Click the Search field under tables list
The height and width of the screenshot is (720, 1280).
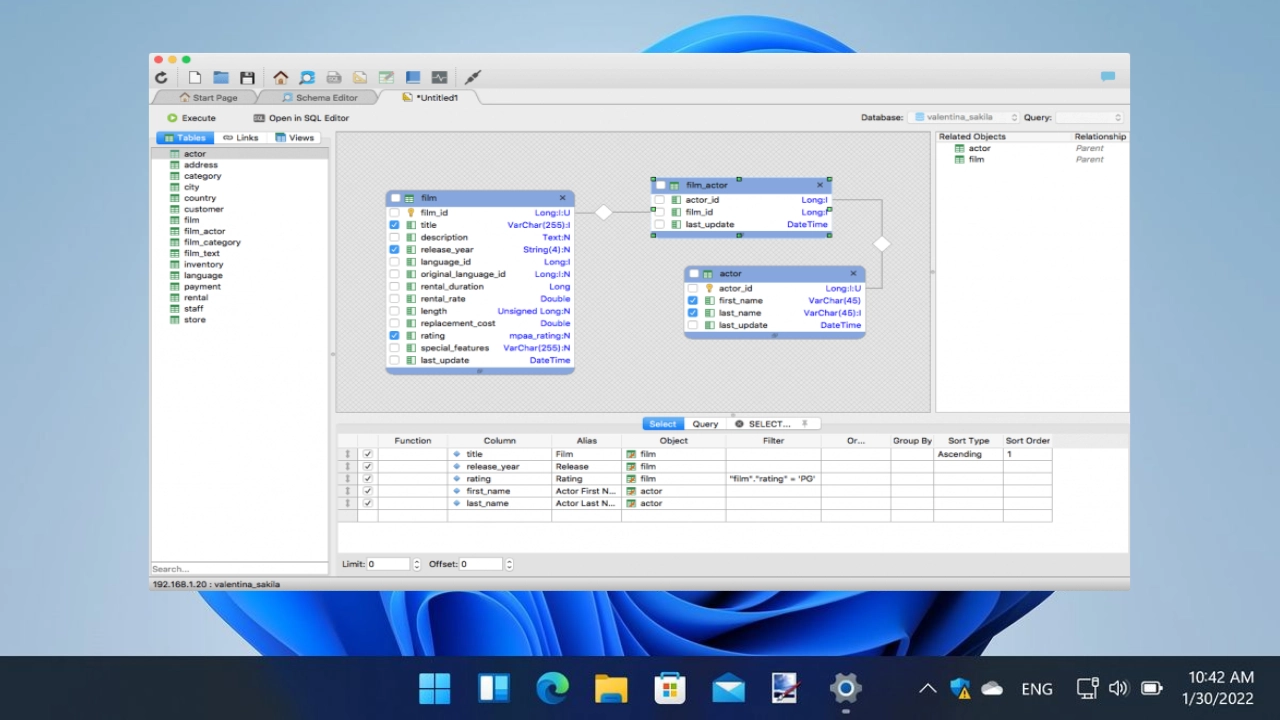tap(239, 569)
